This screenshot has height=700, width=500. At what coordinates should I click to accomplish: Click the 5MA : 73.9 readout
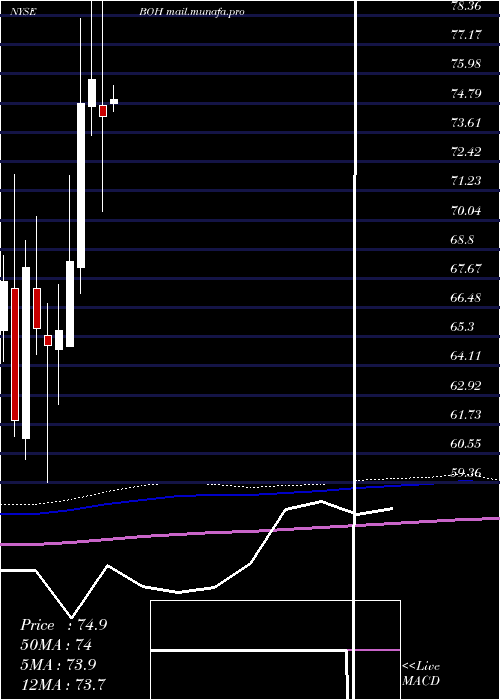pyautogui.click(x=58, y=665)
